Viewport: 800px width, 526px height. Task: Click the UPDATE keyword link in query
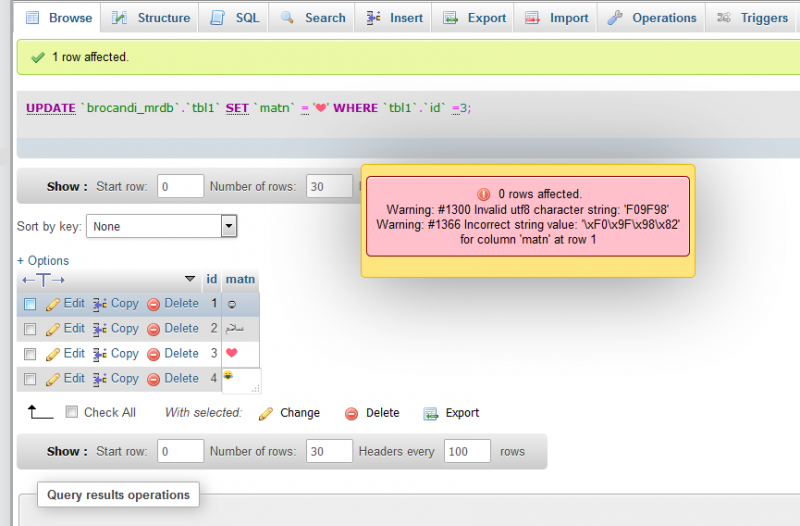pyautogui.click(x=50, y=107)
